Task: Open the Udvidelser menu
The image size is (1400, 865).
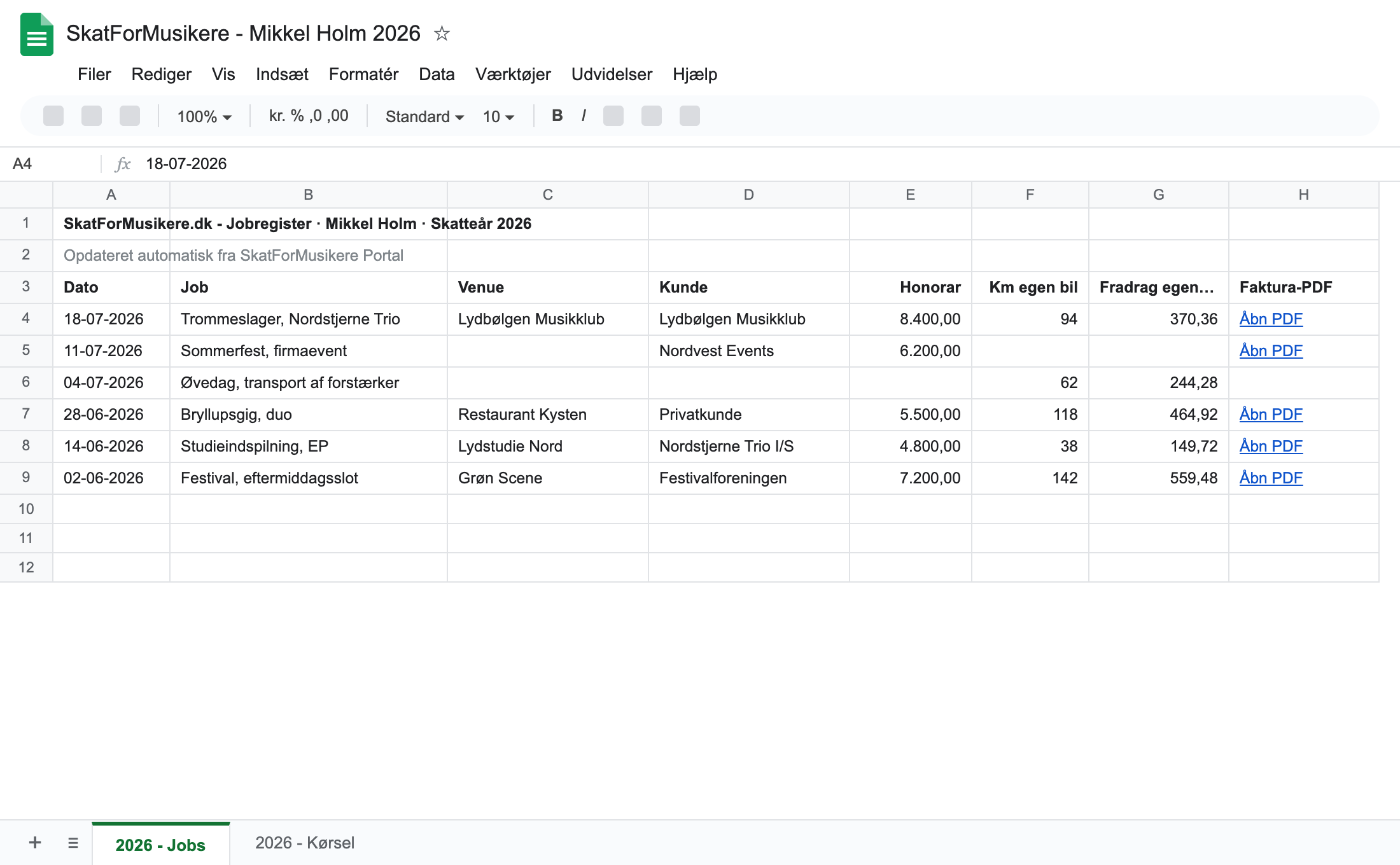Action: click(612, 74)
